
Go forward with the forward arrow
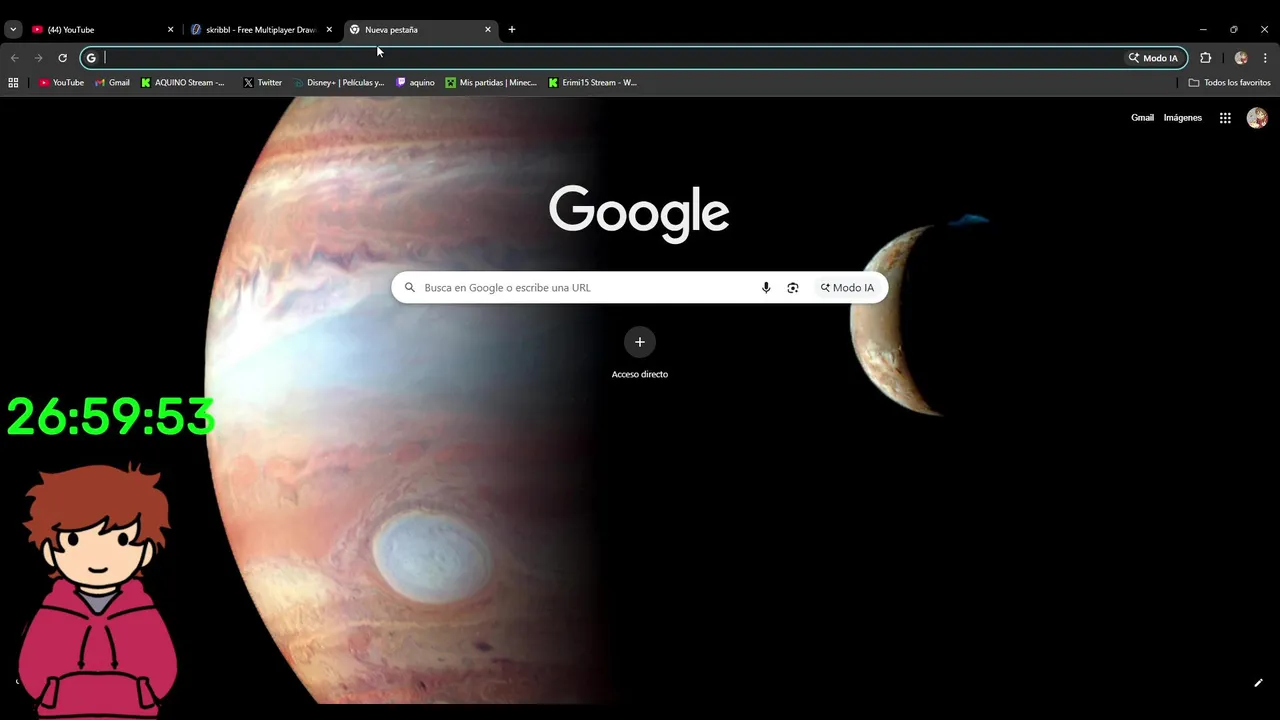(x=39, y=58)
